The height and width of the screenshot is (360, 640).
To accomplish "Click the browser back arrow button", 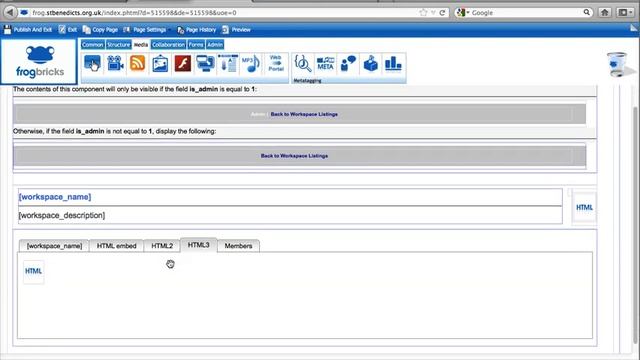I will (x=10, y=13).
